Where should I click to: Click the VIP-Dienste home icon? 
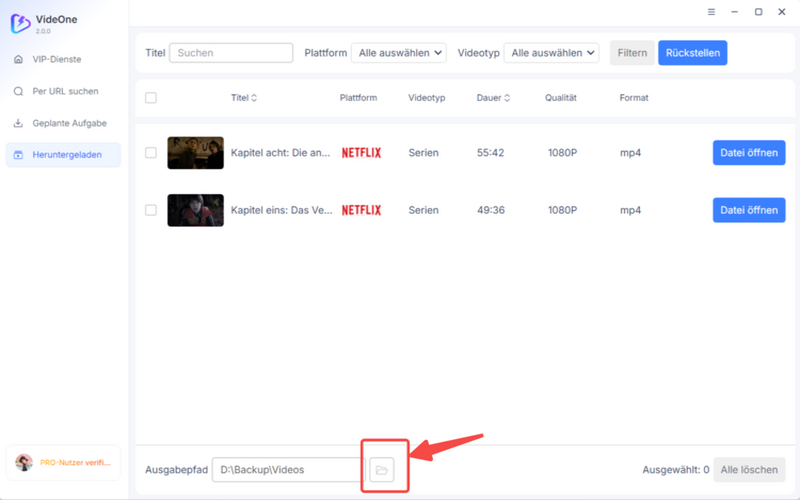(18, 59)
